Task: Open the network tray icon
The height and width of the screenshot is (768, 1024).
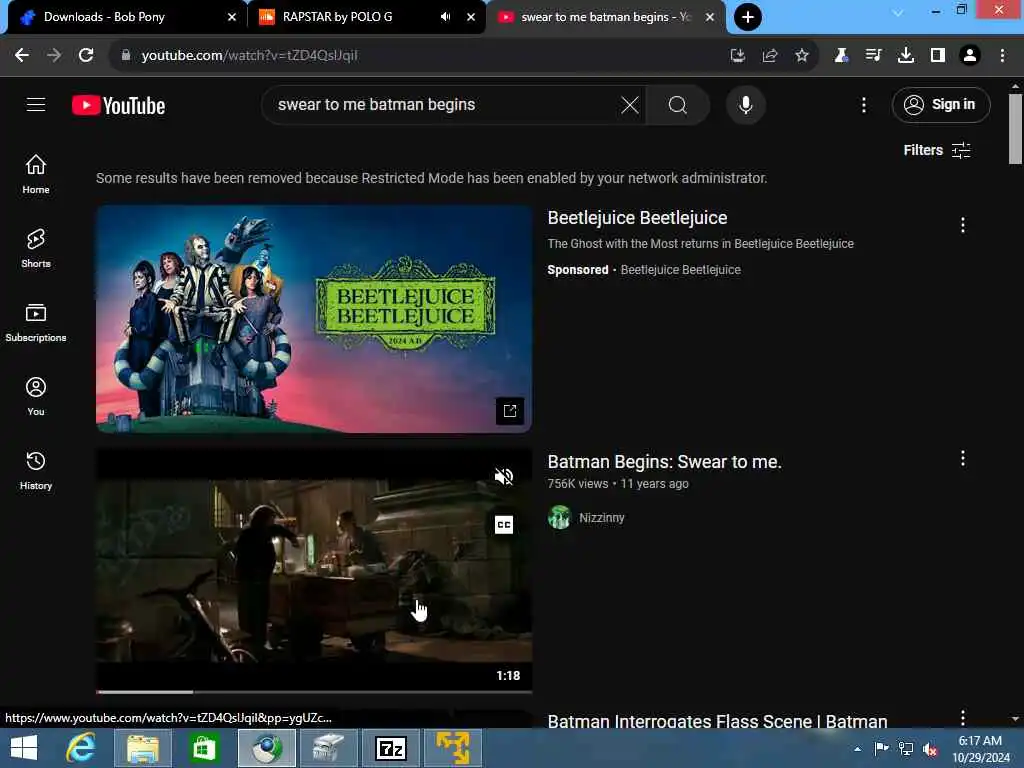Action: [x=905, y=749]
